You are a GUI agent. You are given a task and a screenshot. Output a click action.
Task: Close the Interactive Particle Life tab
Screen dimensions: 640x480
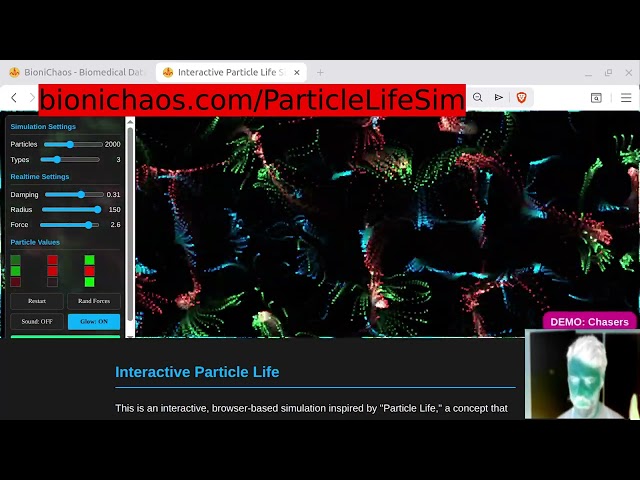click(297, 73)
